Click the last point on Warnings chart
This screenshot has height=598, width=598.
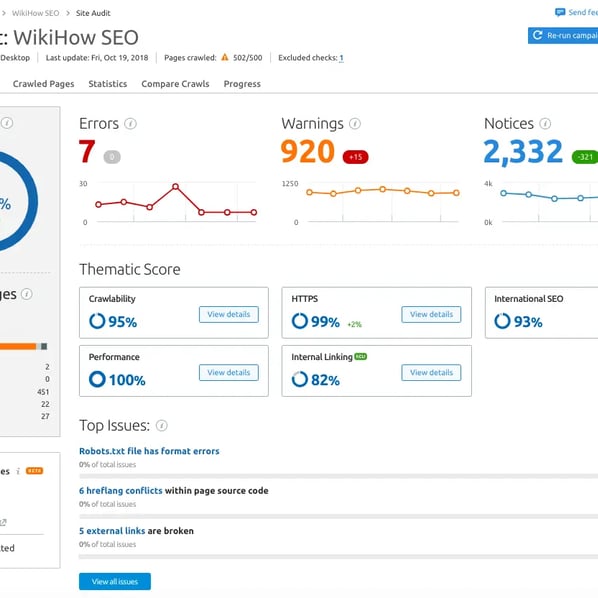click(x=456, y=193)
